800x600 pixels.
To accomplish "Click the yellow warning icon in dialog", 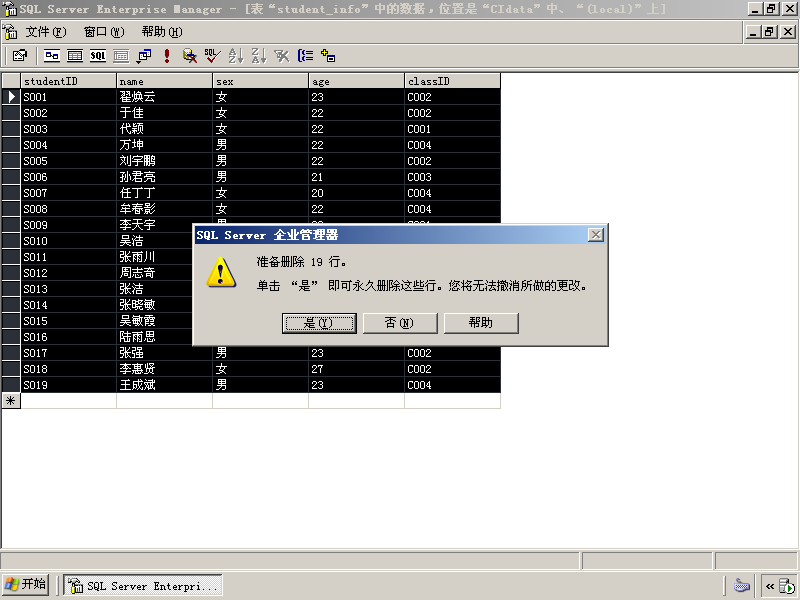I will 221,273.
